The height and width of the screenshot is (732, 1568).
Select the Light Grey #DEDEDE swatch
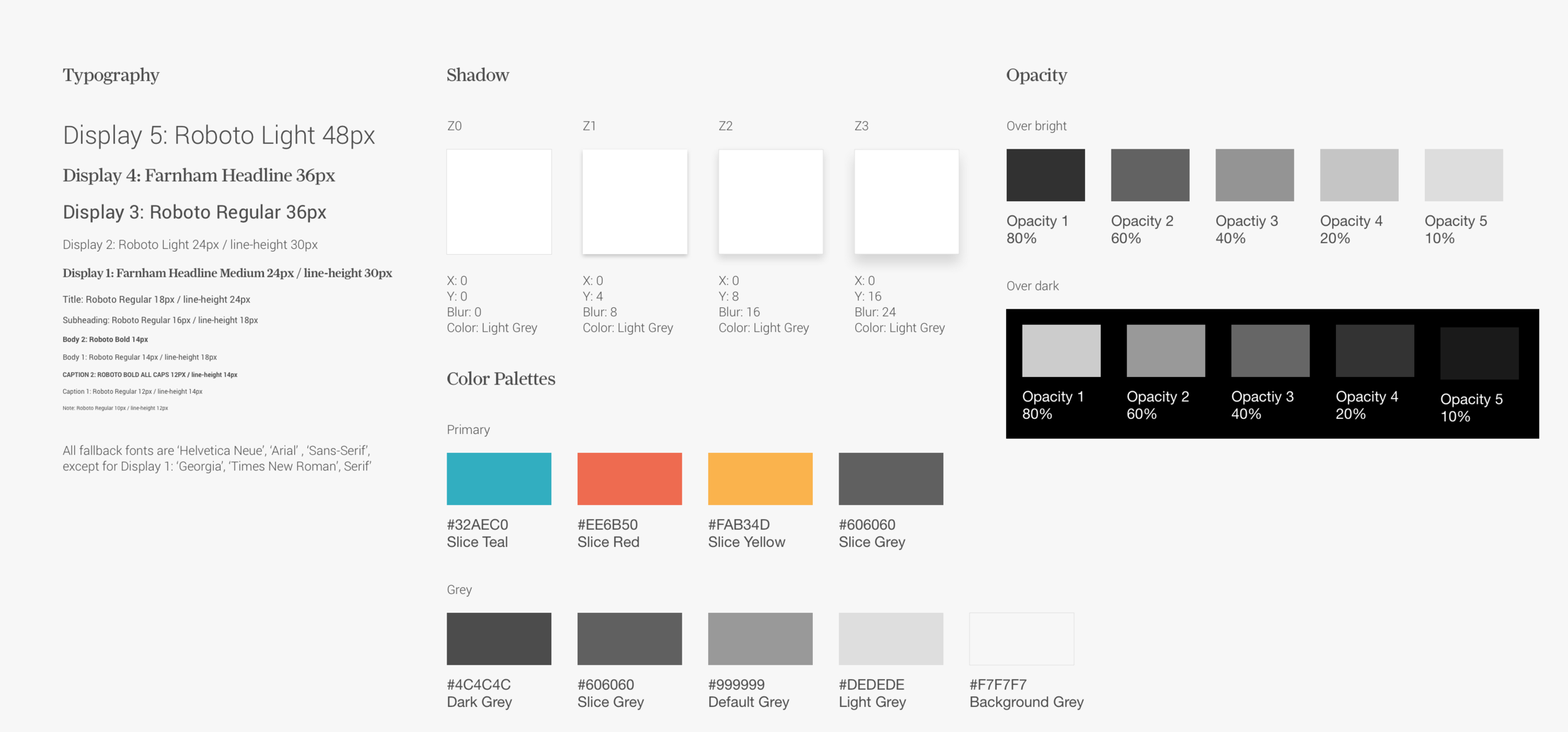point(890,639)
